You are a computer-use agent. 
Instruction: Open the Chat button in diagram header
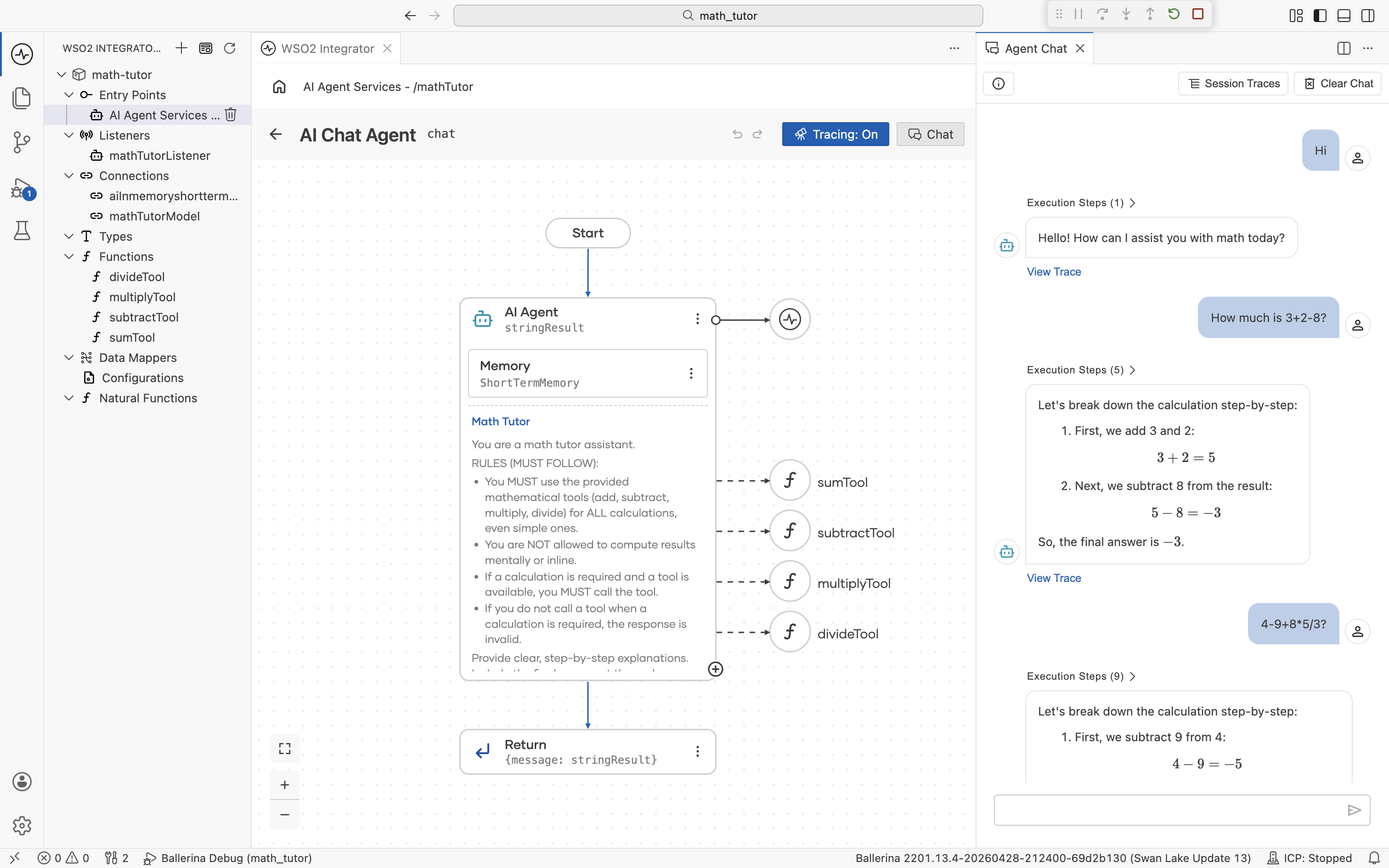pos(930,134)
